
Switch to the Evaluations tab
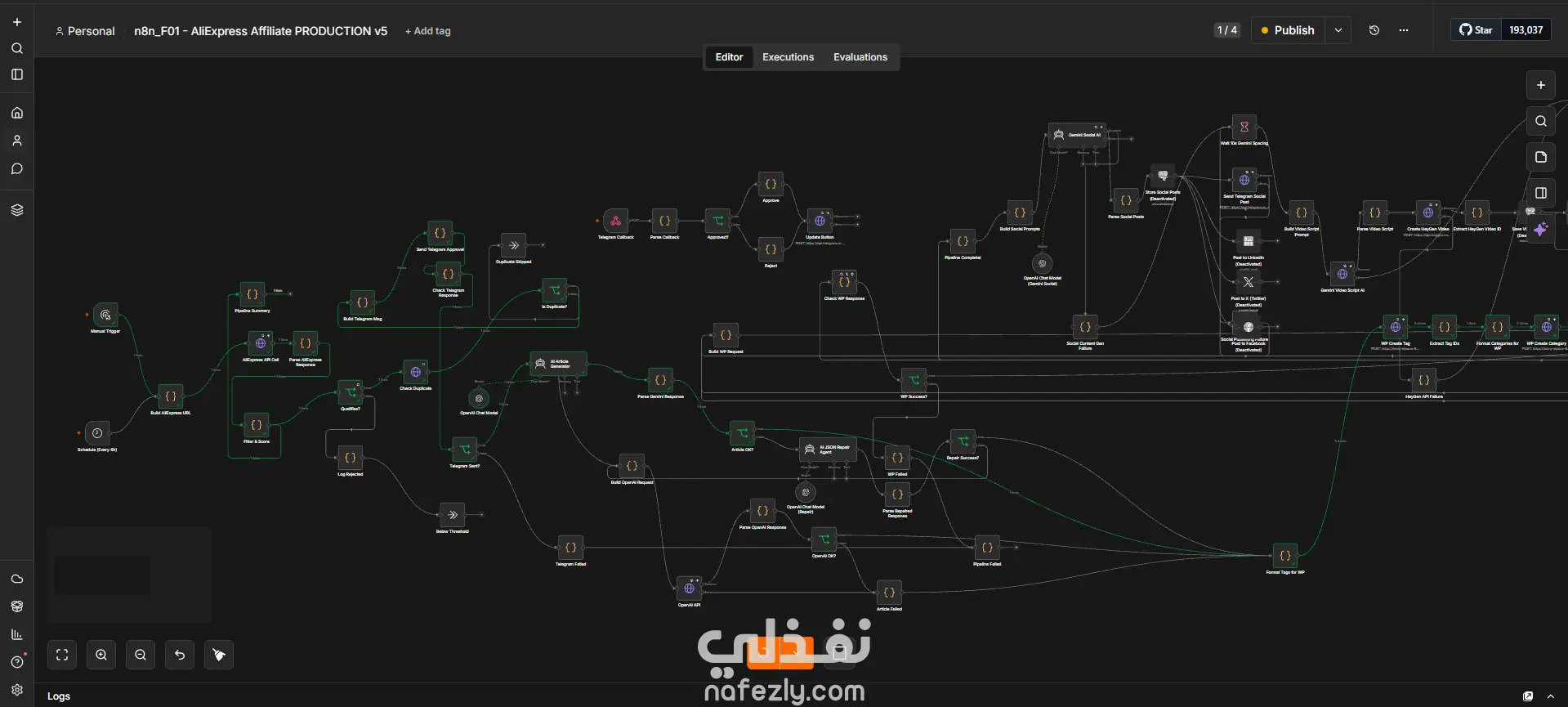[860, 57]
